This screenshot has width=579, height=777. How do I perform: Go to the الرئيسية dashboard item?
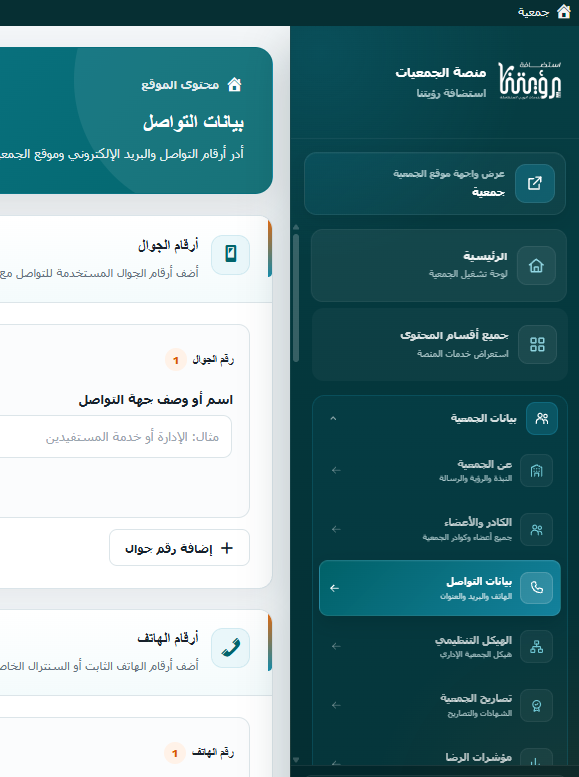[439, 265]
